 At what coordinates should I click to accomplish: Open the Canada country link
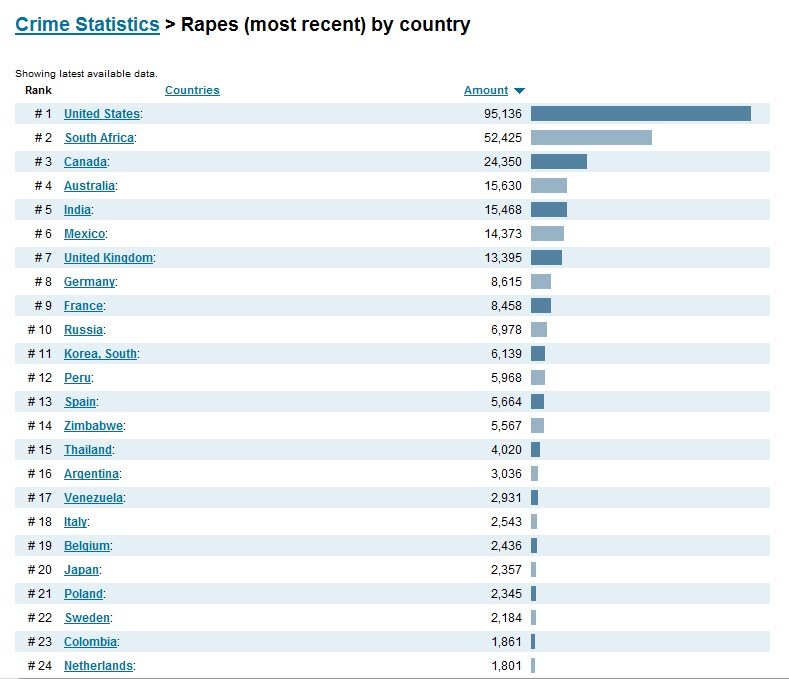(86, 162)
